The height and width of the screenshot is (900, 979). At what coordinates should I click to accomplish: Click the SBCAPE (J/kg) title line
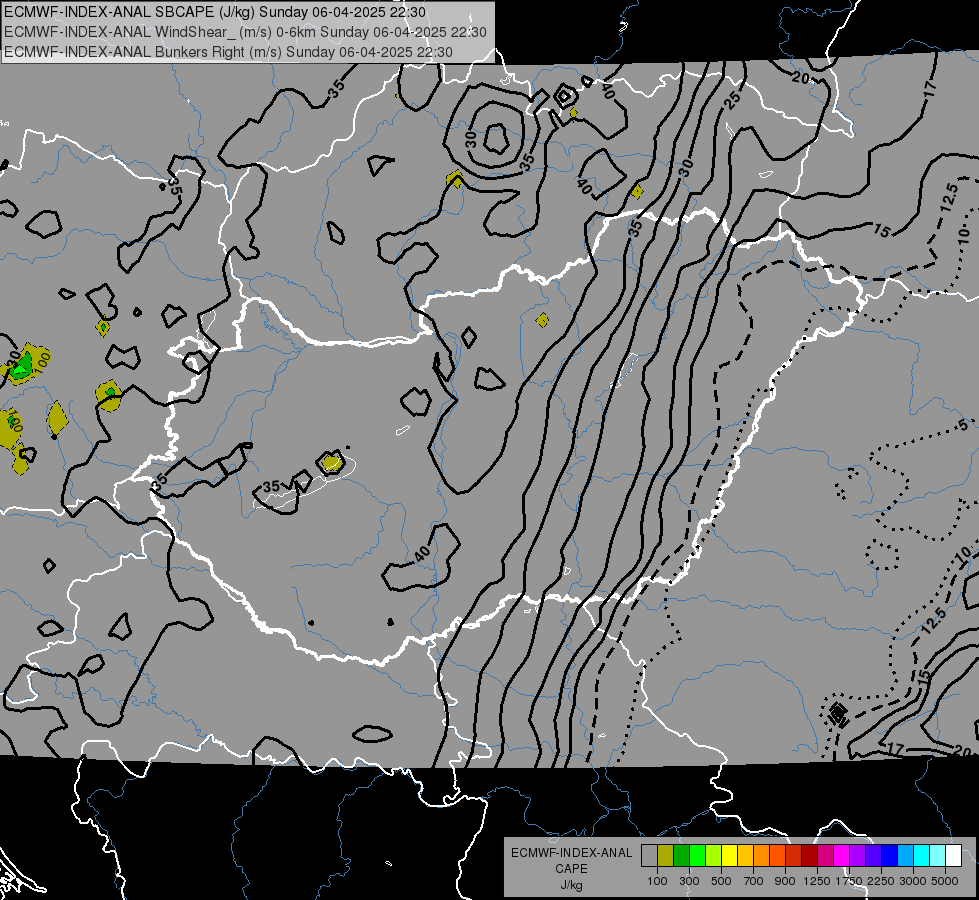215,12
